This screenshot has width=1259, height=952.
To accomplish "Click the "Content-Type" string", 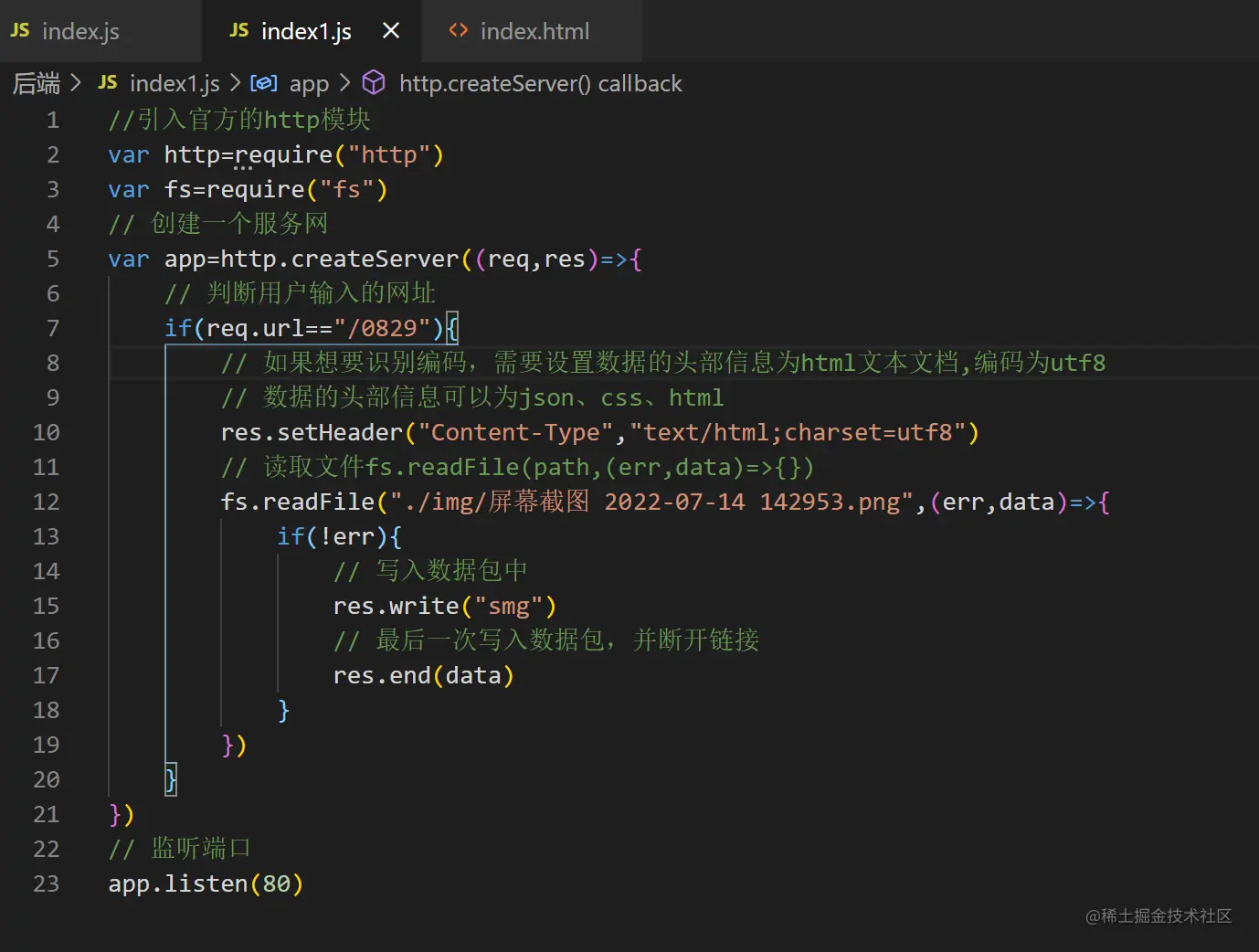I will 515,432.
